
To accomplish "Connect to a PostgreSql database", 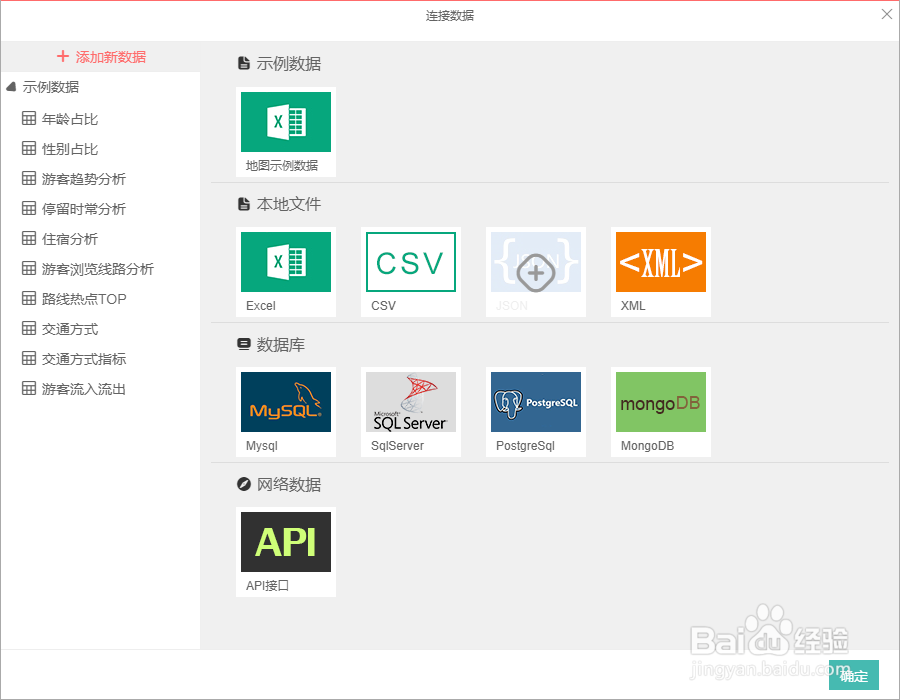I will pos(536,412).
